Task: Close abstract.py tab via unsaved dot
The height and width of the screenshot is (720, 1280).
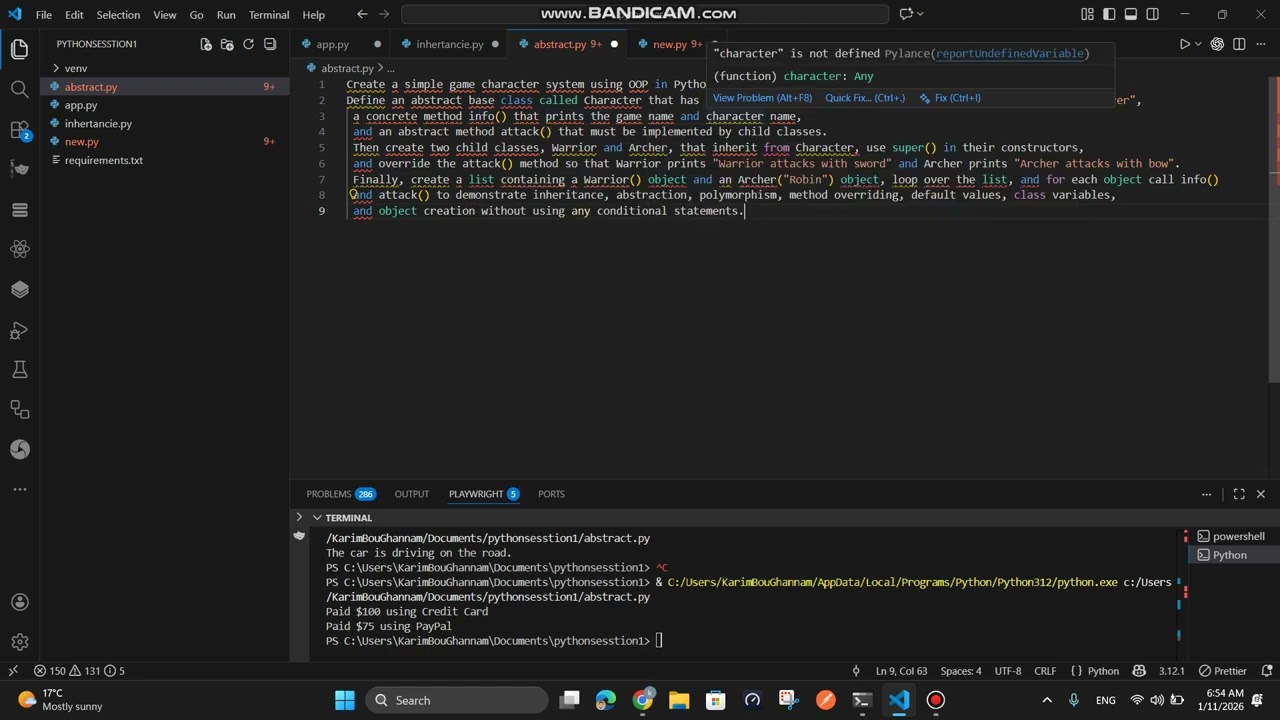Action: [x=614, y=44]
